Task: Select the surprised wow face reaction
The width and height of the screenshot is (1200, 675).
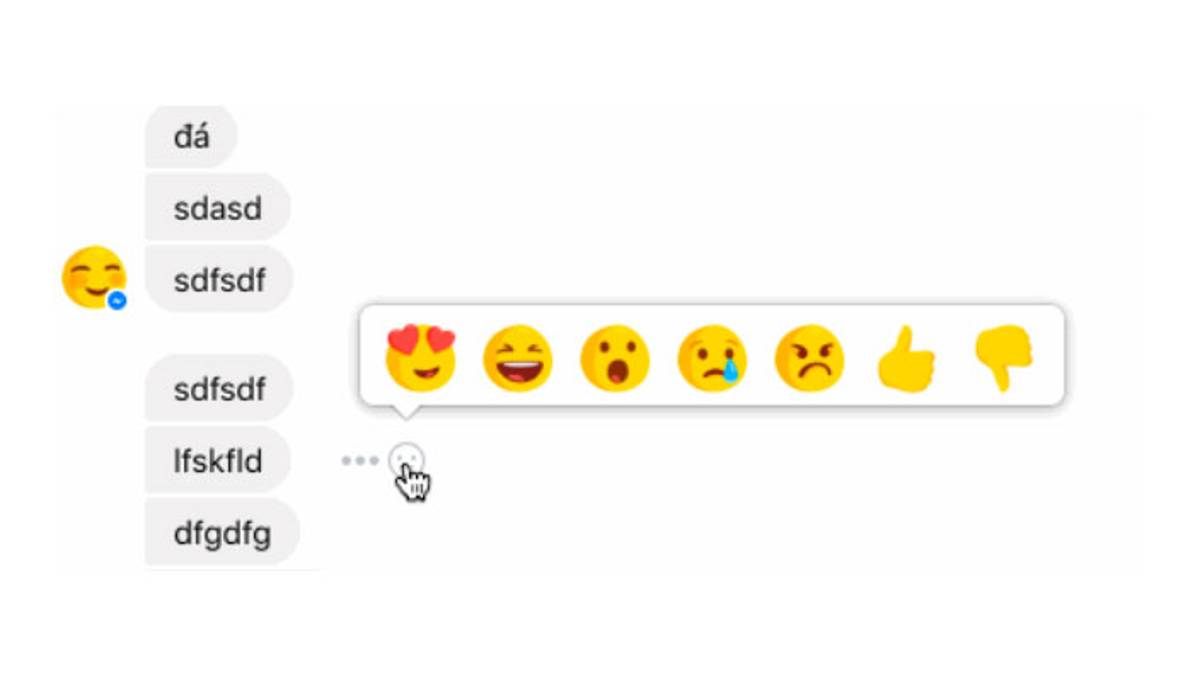Action: click(x=615, y=357)
